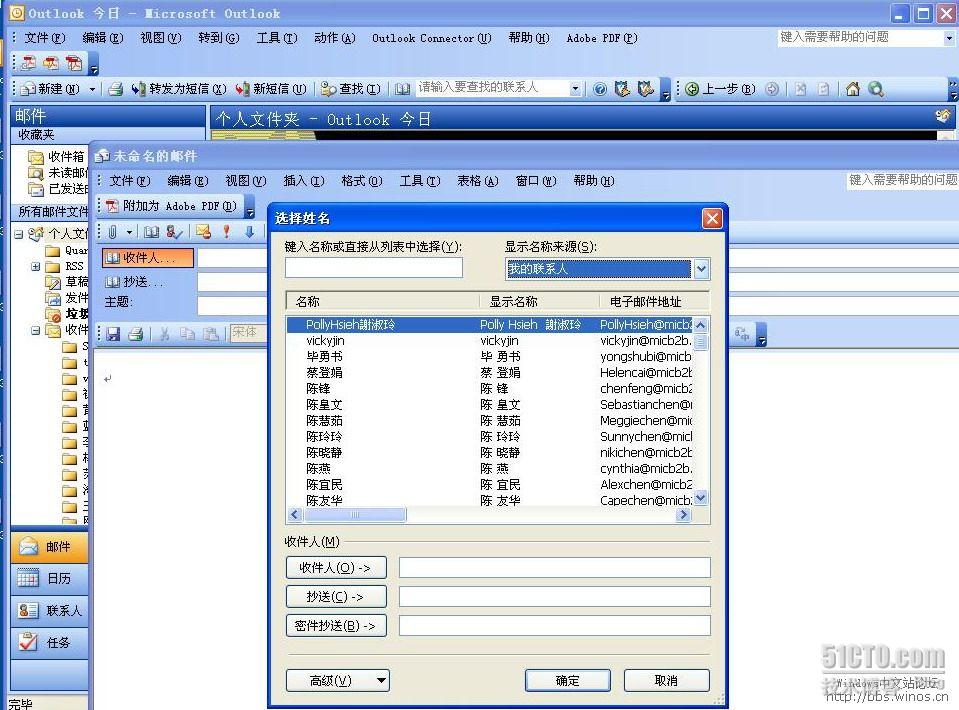Open Adobe PDF menu in Outlook menu bar
This screenshot has width=959, height=710.
click(x=601, y=38)
